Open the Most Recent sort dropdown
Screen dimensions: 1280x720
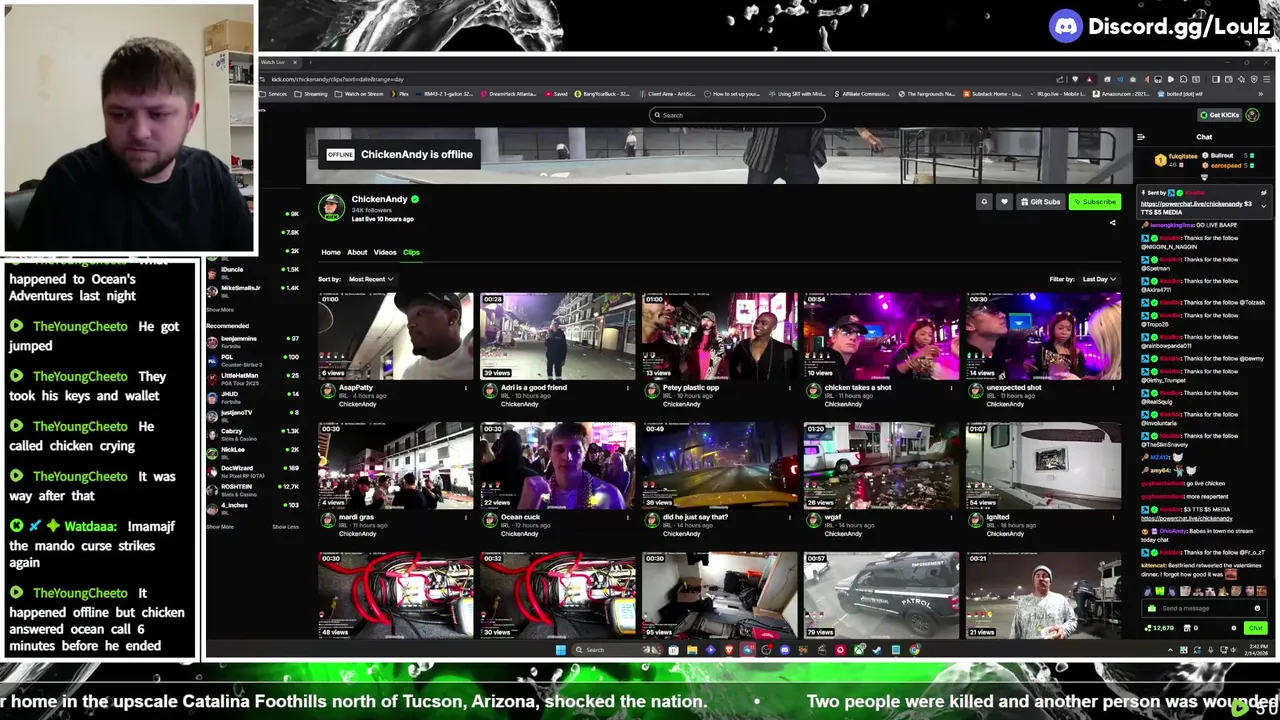[x=371, y=279]
